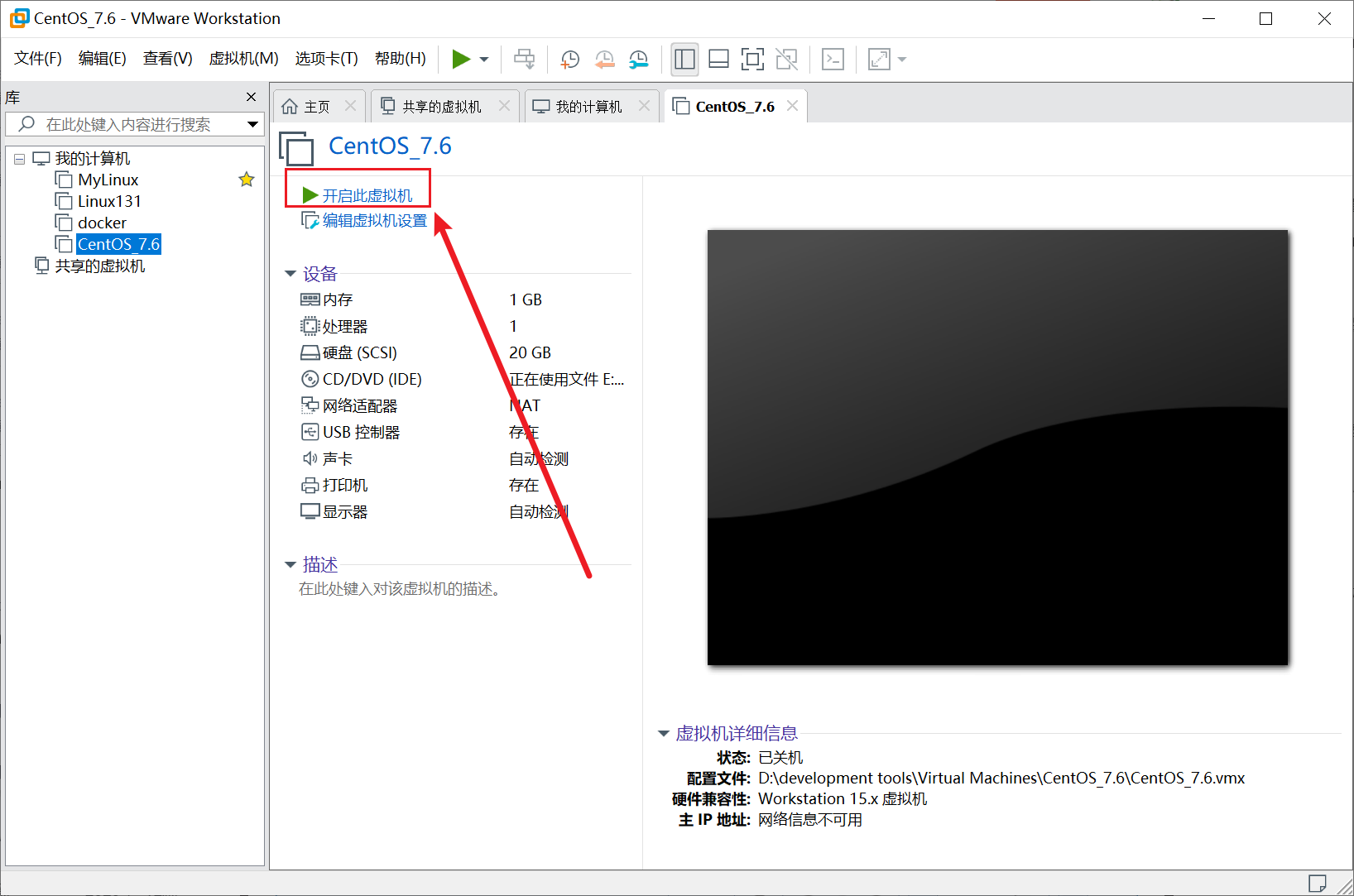Take a snapshot using the clock-plus icon
The height and width of the screenshot is (896, 1354).
pyautogui.click(x=569, y=59)
